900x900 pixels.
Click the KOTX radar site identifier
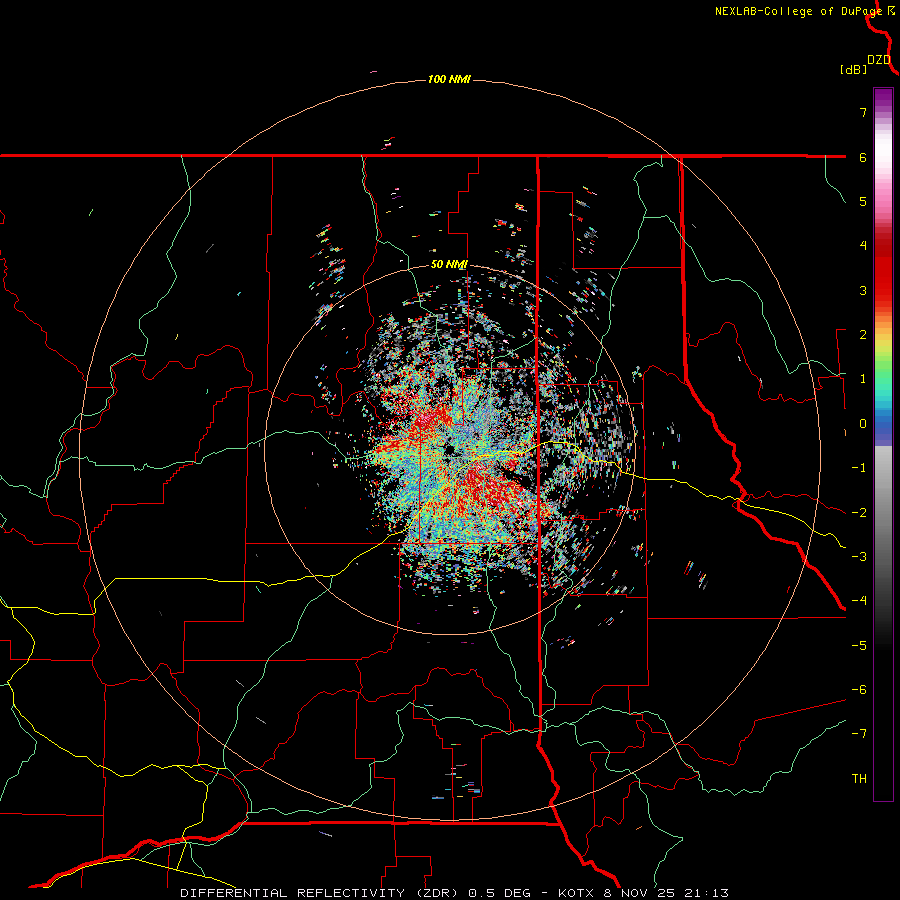coord(579,893)
